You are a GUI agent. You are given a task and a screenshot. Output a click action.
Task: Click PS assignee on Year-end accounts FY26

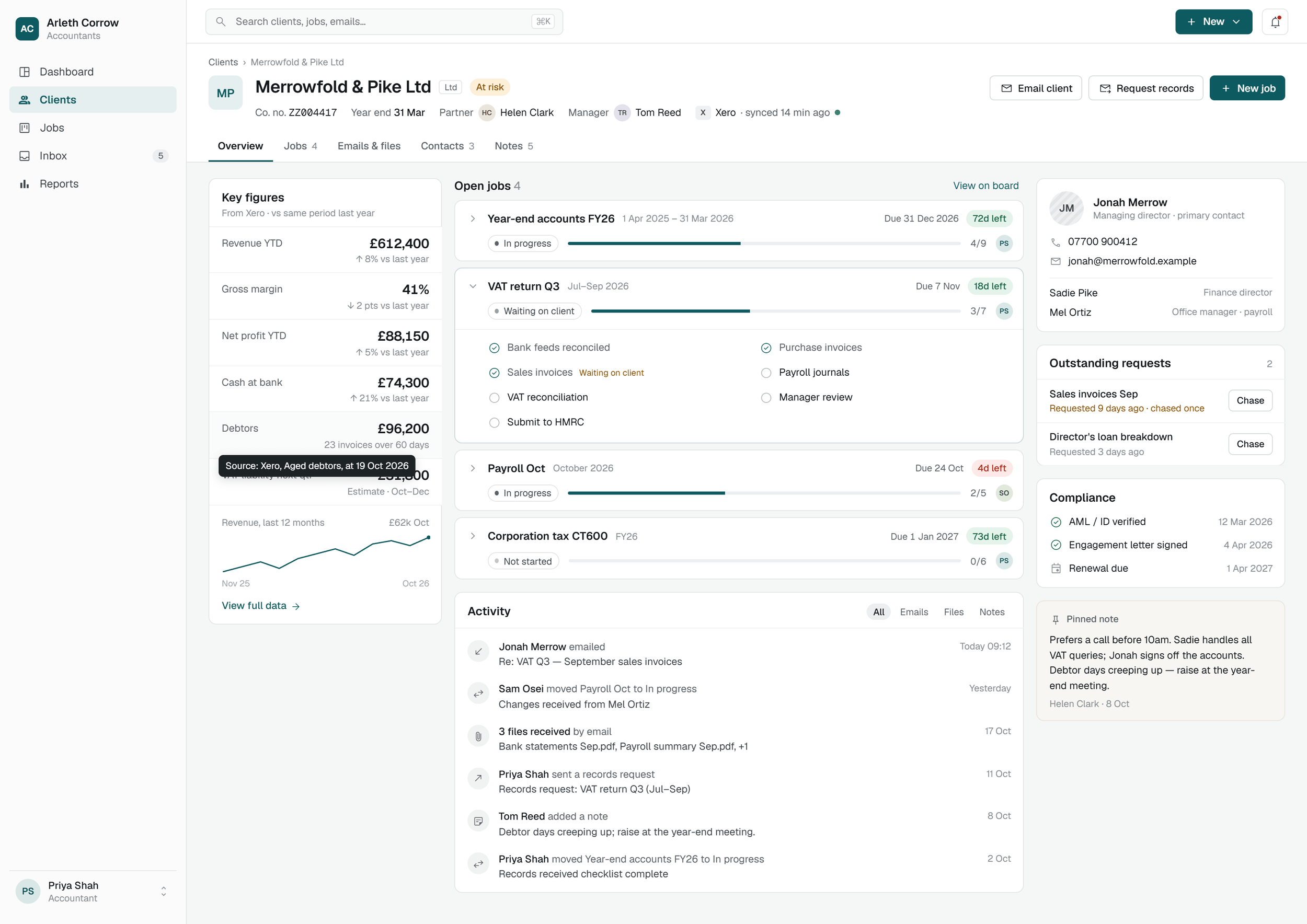pos(1004,244)
